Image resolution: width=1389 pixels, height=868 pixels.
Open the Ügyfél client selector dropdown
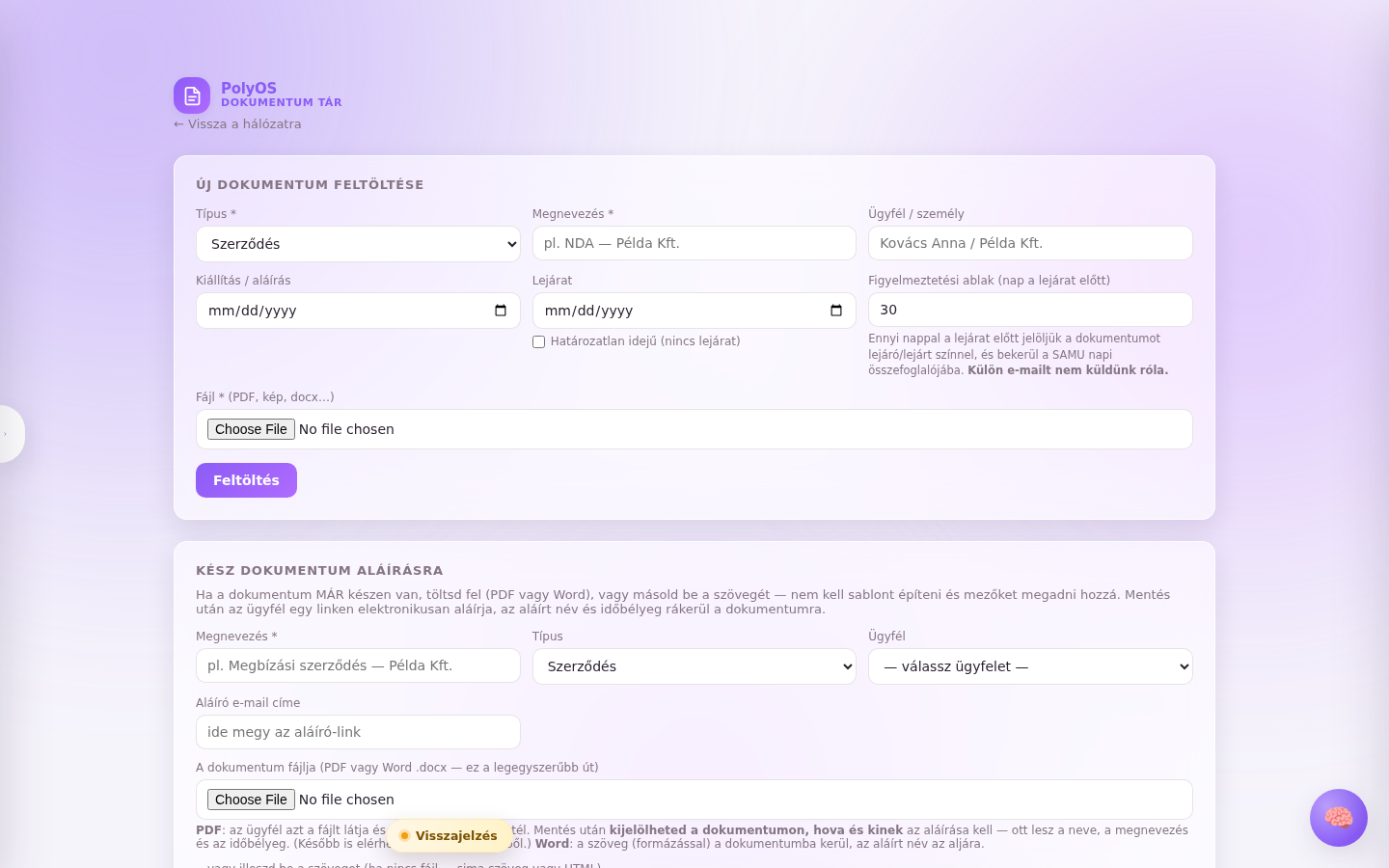point(1030,666)
